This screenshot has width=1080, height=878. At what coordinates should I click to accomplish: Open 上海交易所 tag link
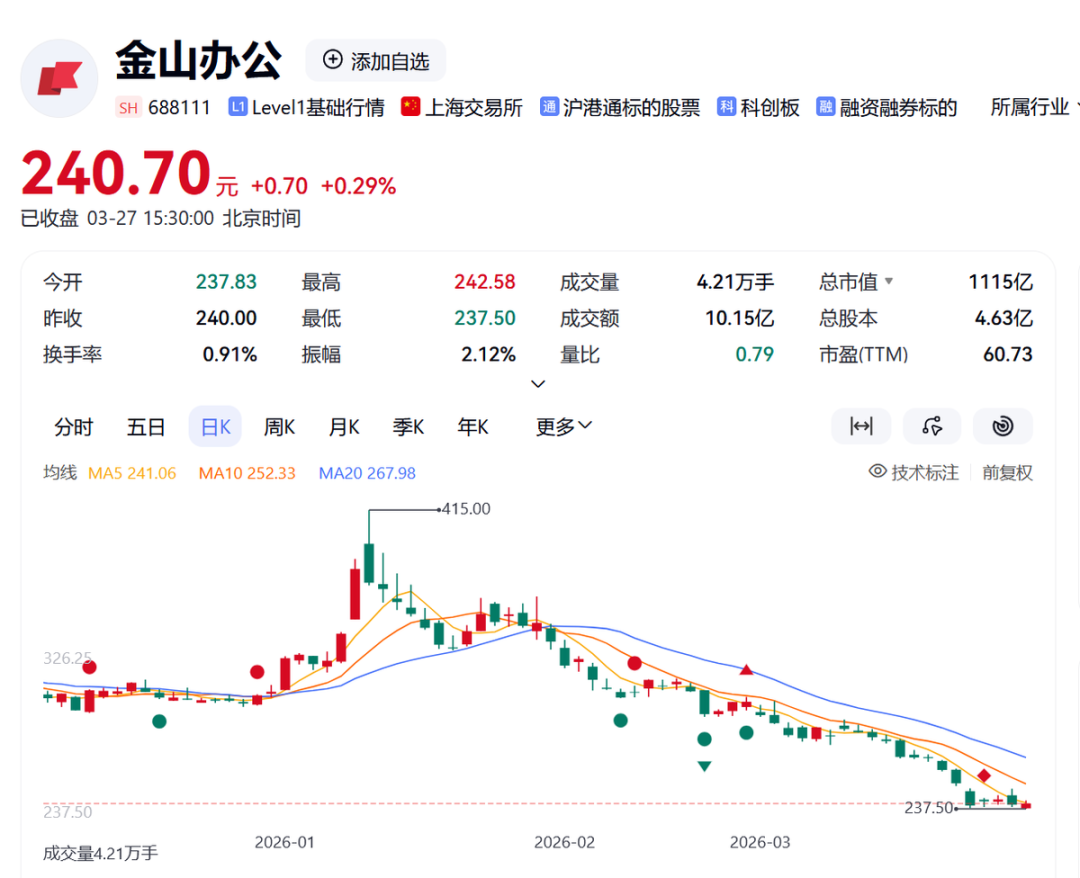474,107
